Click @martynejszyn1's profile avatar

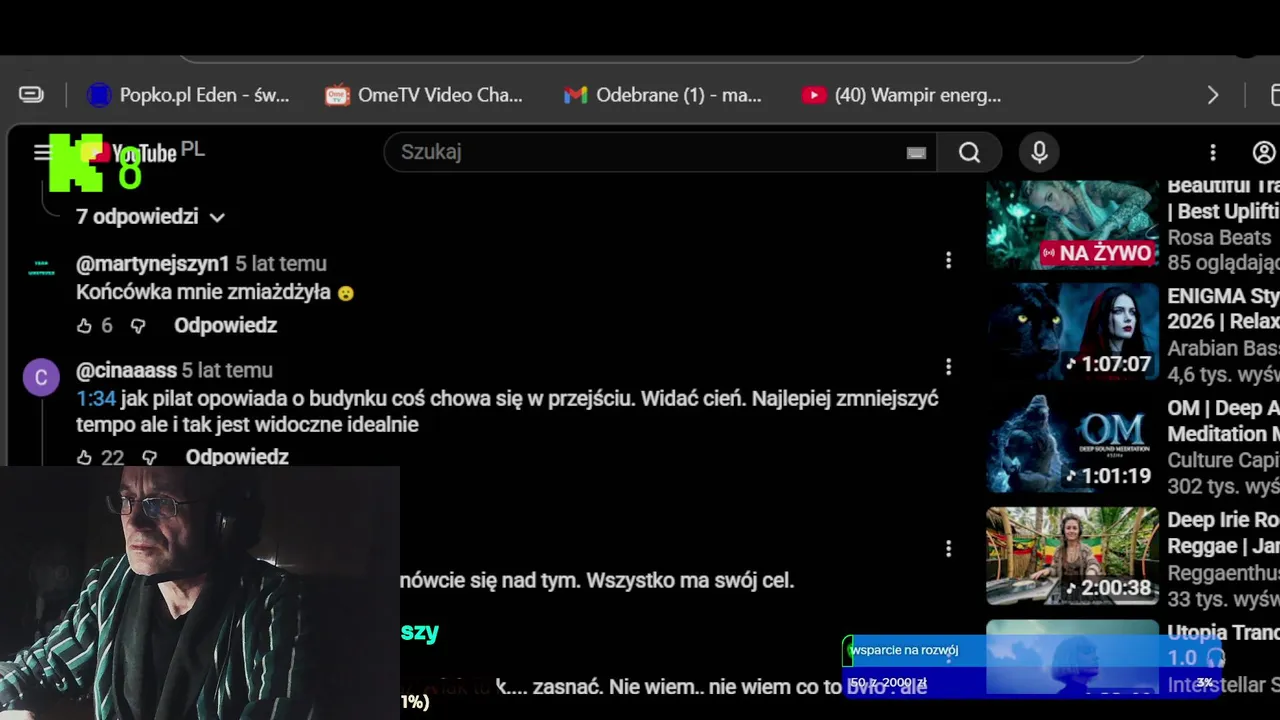[x=41, y=267]
